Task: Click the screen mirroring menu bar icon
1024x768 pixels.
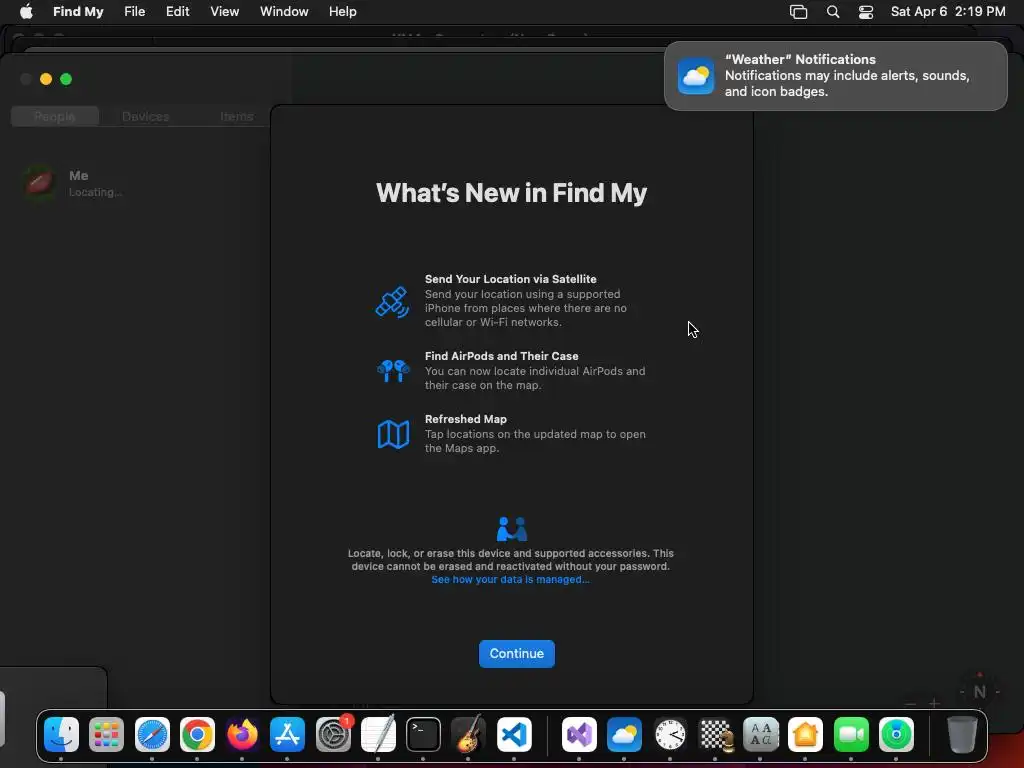Action: [798, 12]
